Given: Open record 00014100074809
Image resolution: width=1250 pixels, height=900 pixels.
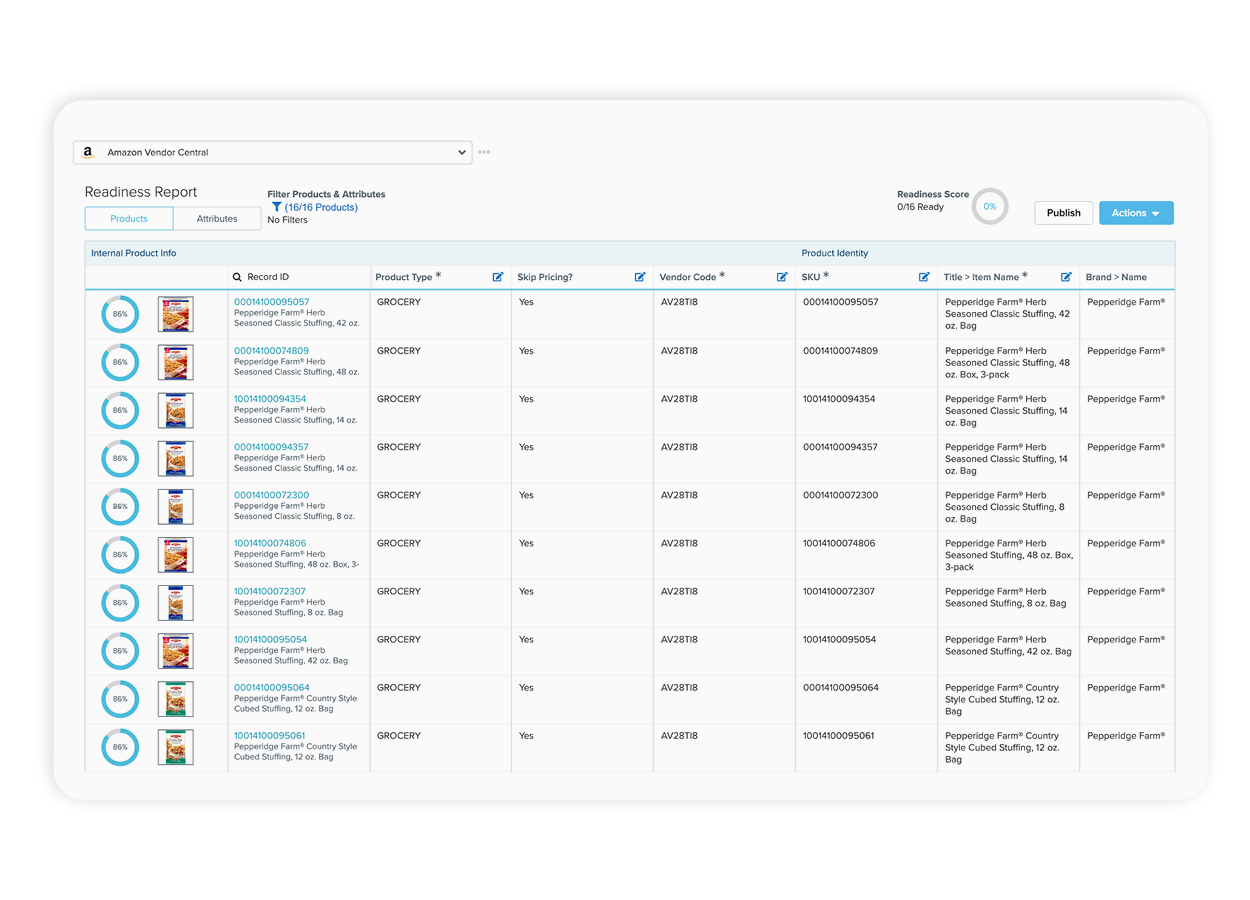Looking at the screenshot, I should (x=272, y=351).
